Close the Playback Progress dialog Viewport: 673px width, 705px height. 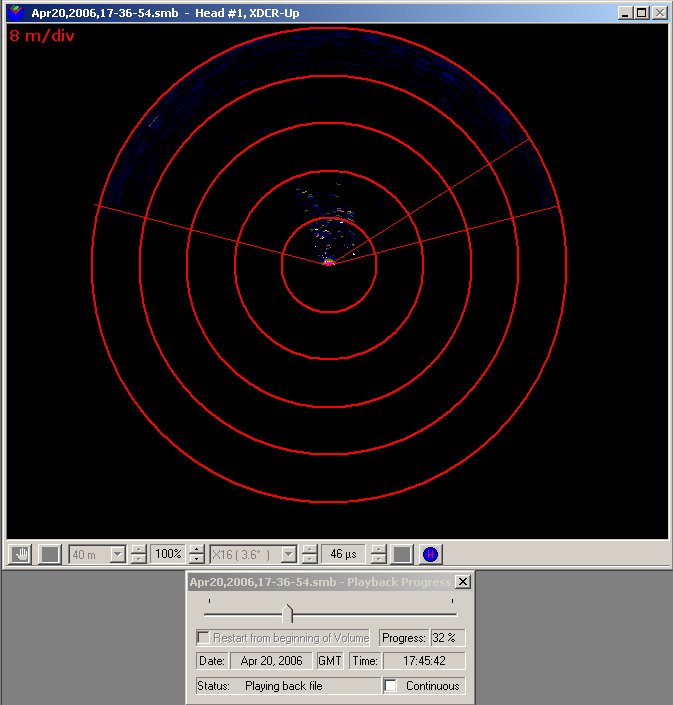pyautogui.click(x=463, y=582)
